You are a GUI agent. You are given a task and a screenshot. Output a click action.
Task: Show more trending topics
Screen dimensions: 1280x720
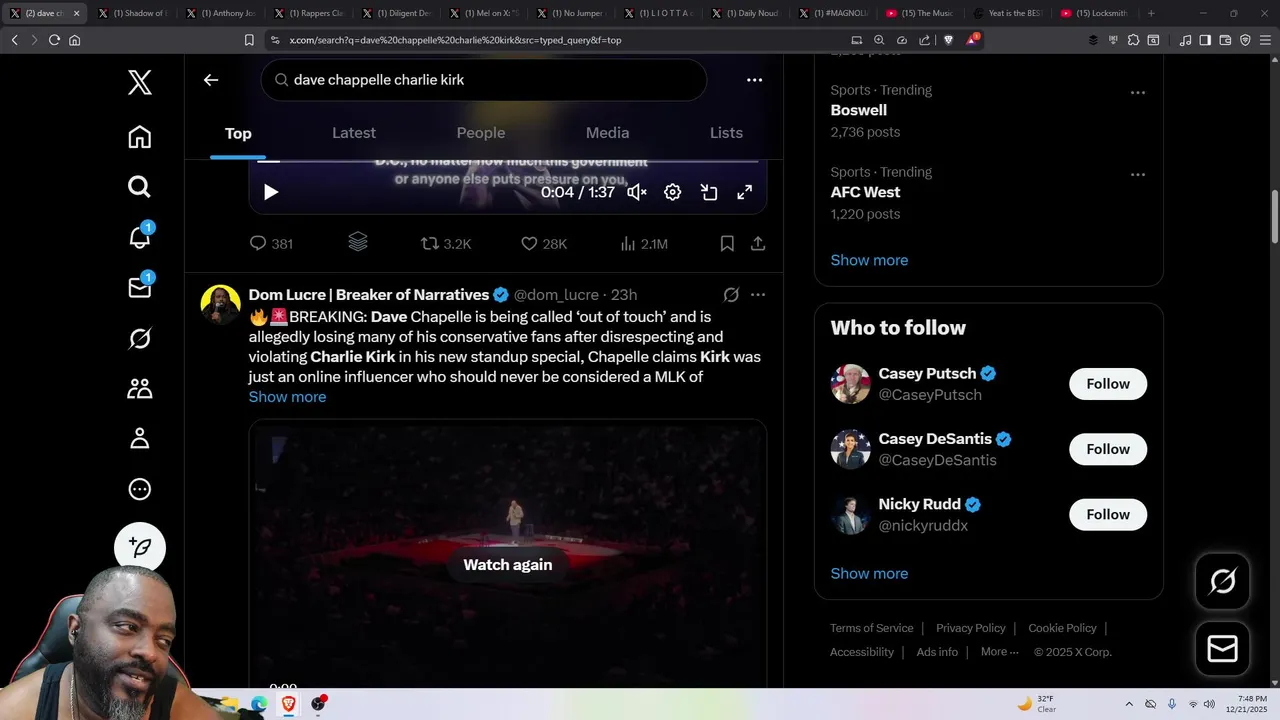coord(870,260)
